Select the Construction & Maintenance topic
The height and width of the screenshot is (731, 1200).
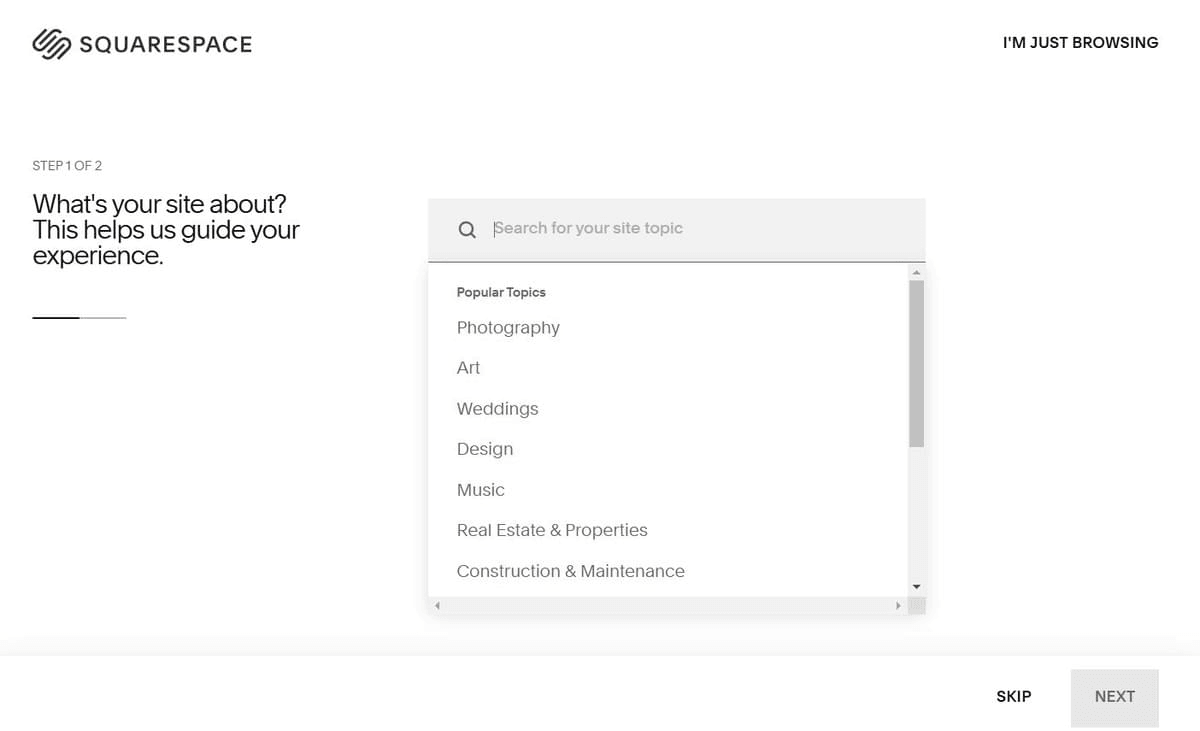tap(570, 570)
